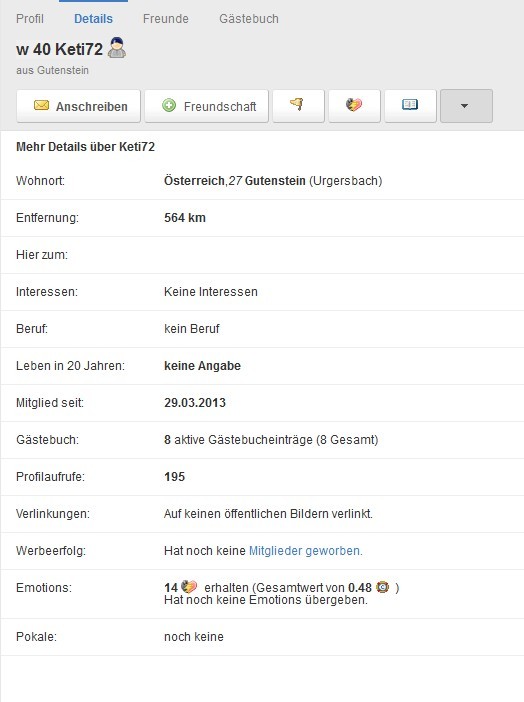Screen dimensions: 524x702
Task: Click the envelope icon on Anschreiben
Action: (41, 105)
